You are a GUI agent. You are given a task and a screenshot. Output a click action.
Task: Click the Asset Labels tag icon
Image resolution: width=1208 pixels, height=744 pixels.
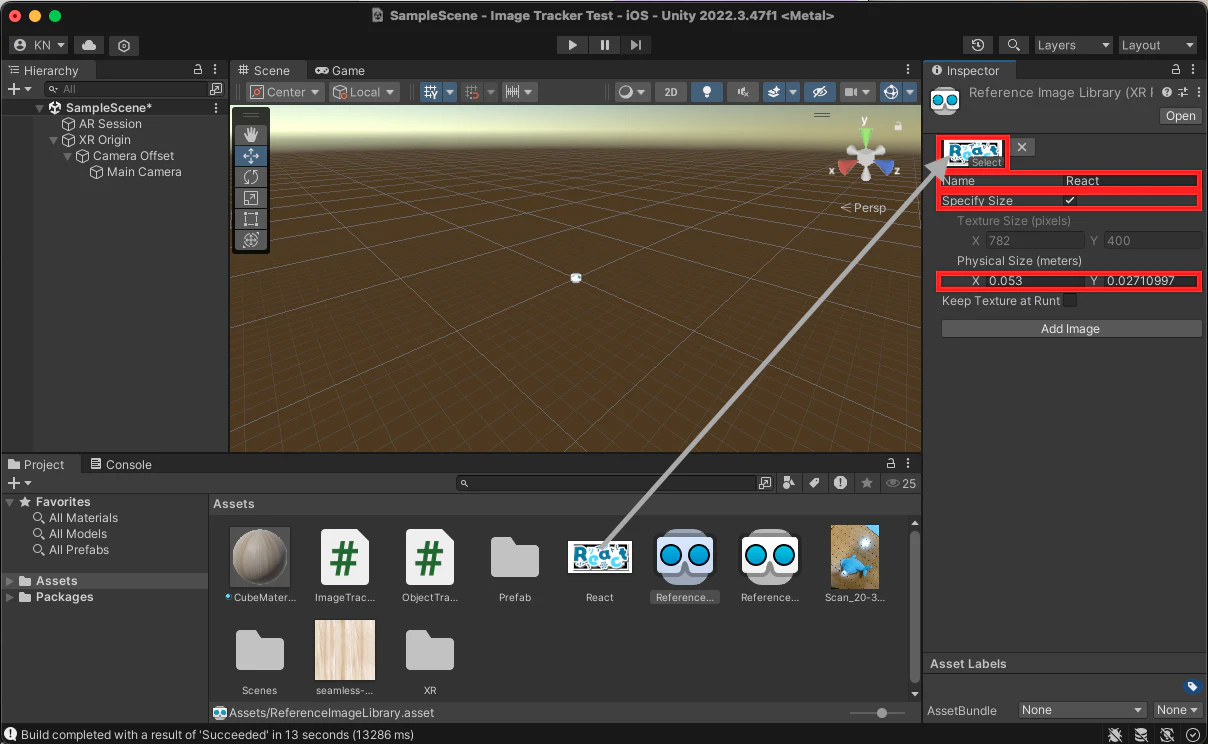point(1191,687)
